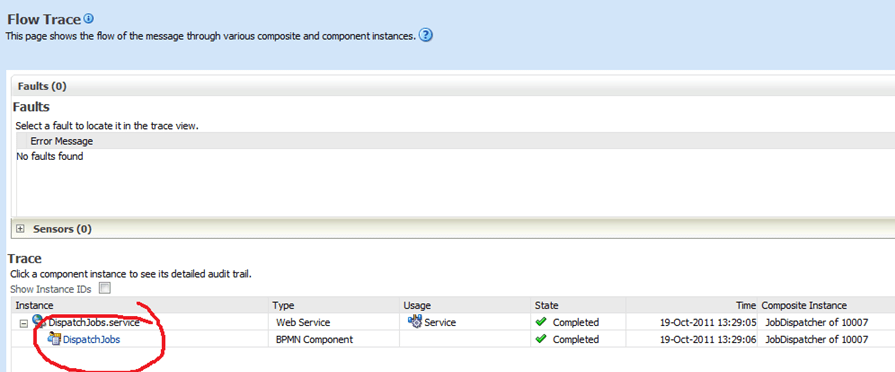Collapse the DispatchJobs.service tree node
This screenshot has height=372, width=895.
23,323
